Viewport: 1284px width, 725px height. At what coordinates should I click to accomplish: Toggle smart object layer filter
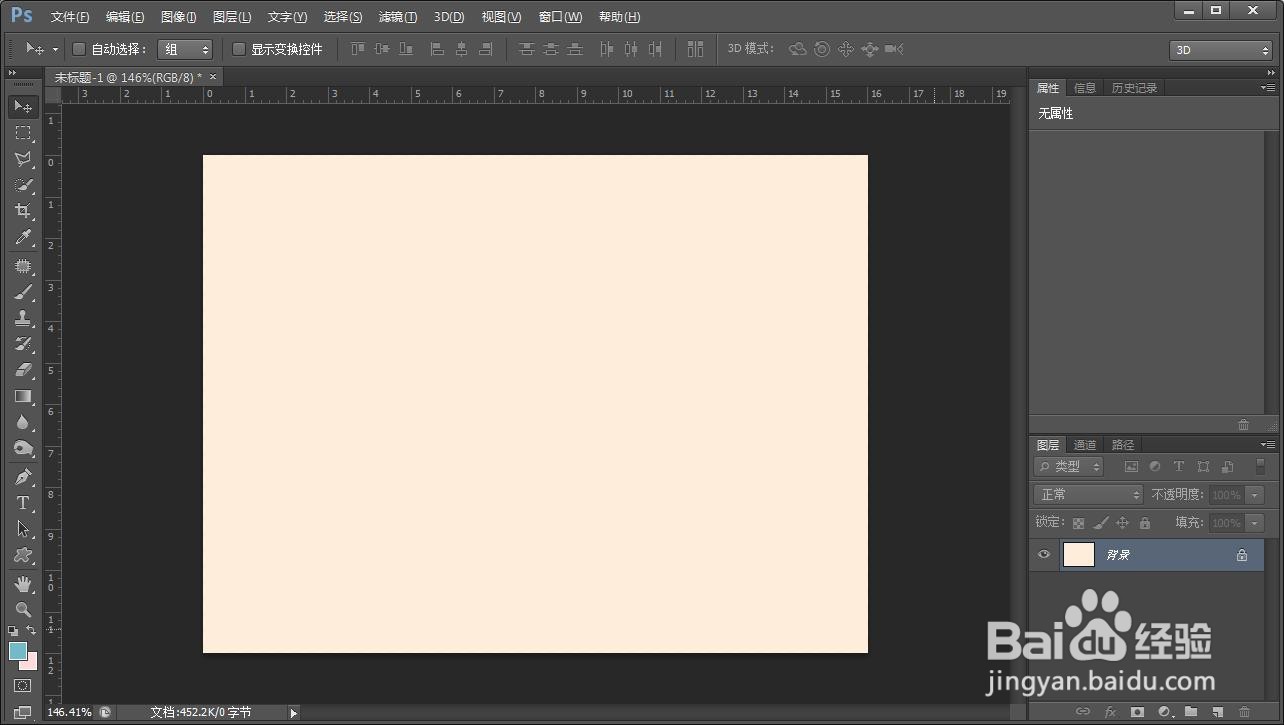pyautogui.click(x=1227, y=466)
